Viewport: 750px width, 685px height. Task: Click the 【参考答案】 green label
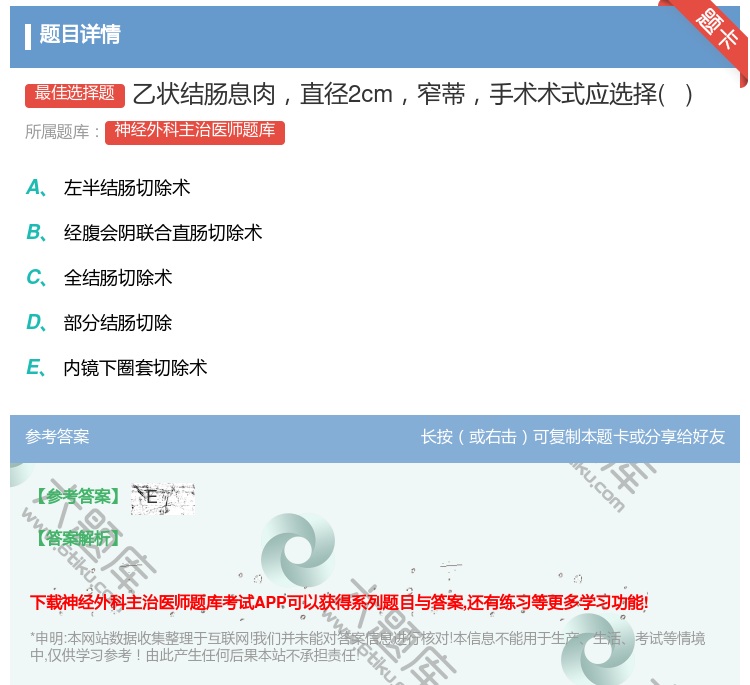[x=76, y=497]
